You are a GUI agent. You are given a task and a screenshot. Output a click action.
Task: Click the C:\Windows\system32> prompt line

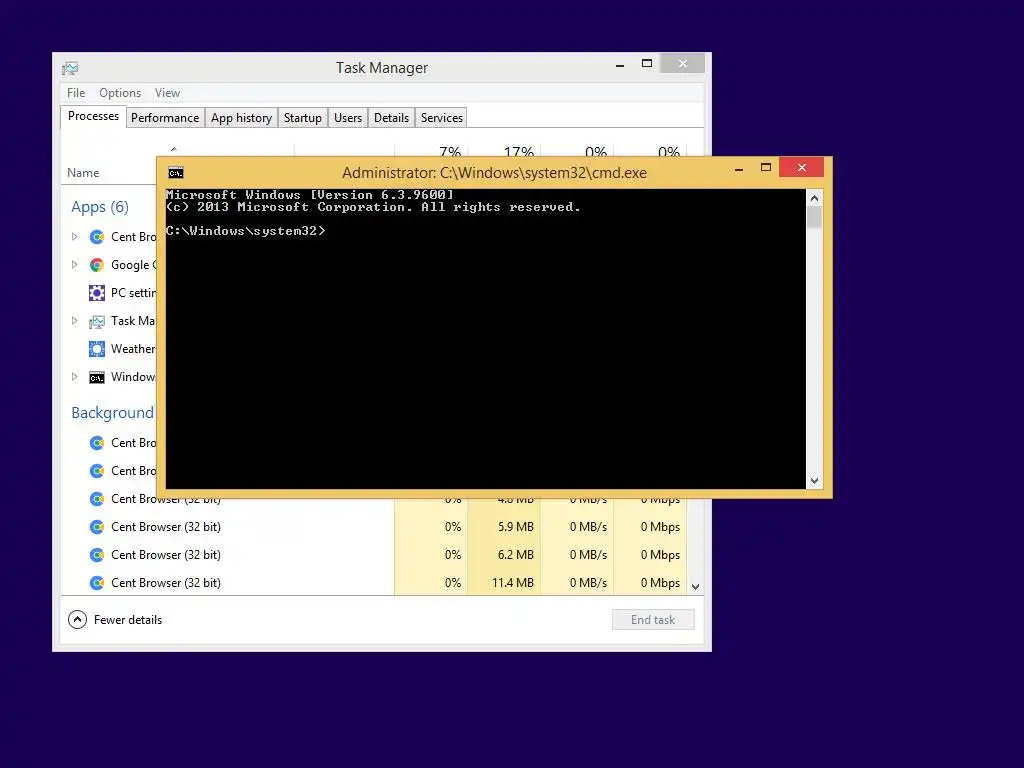[246, 231]
